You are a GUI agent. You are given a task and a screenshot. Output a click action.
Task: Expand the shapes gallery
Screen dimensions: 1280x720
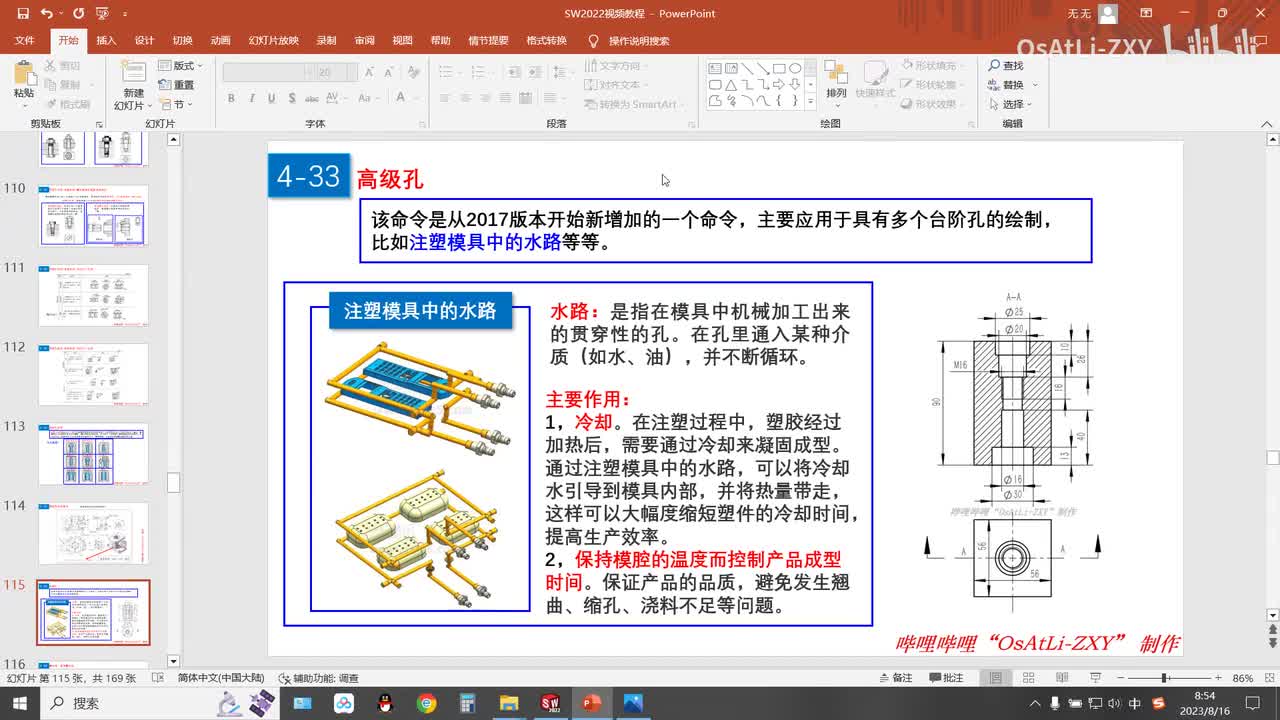[x=812, y=101]
